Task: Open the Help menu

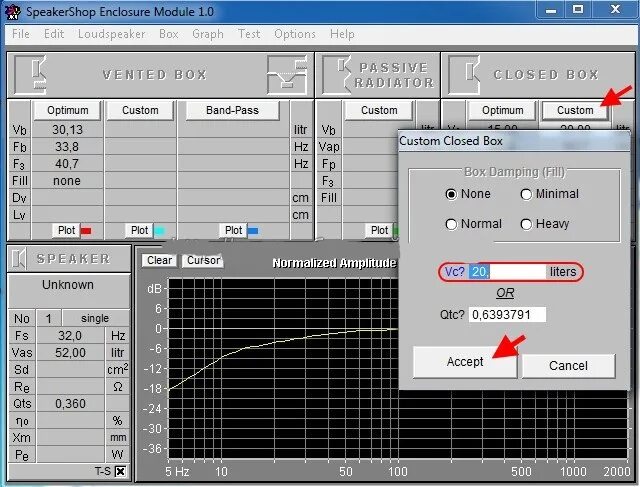Action: [x=342, y=34]
